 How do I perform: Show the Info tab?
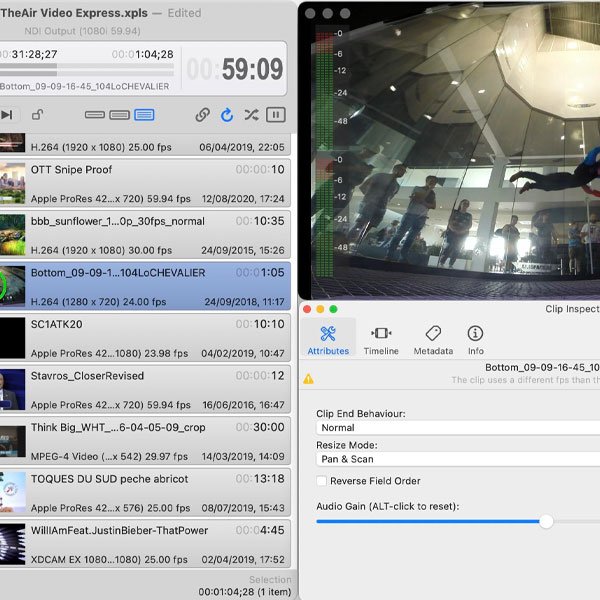click(x=476, y=340)
